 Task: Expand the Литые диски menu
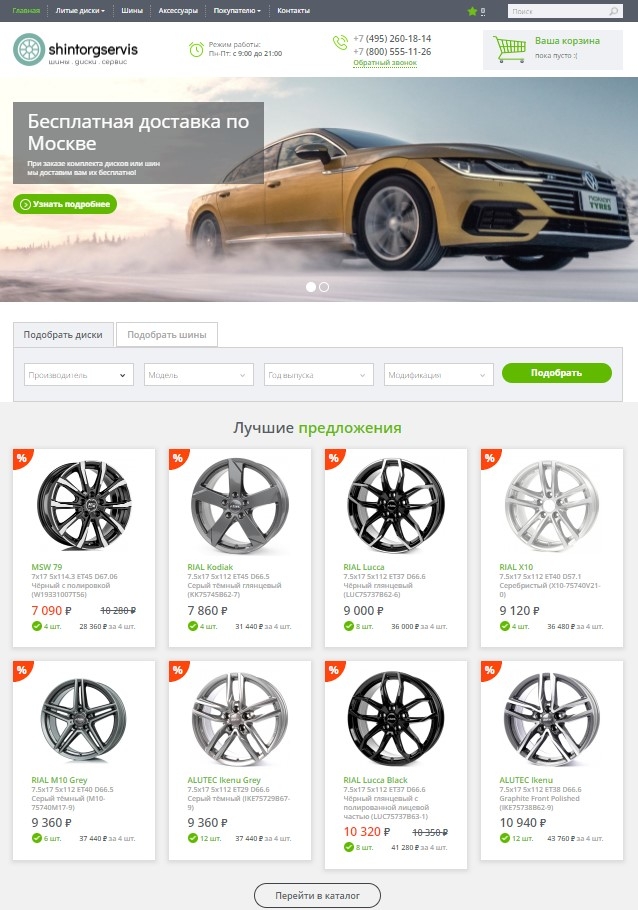[80, 10]
